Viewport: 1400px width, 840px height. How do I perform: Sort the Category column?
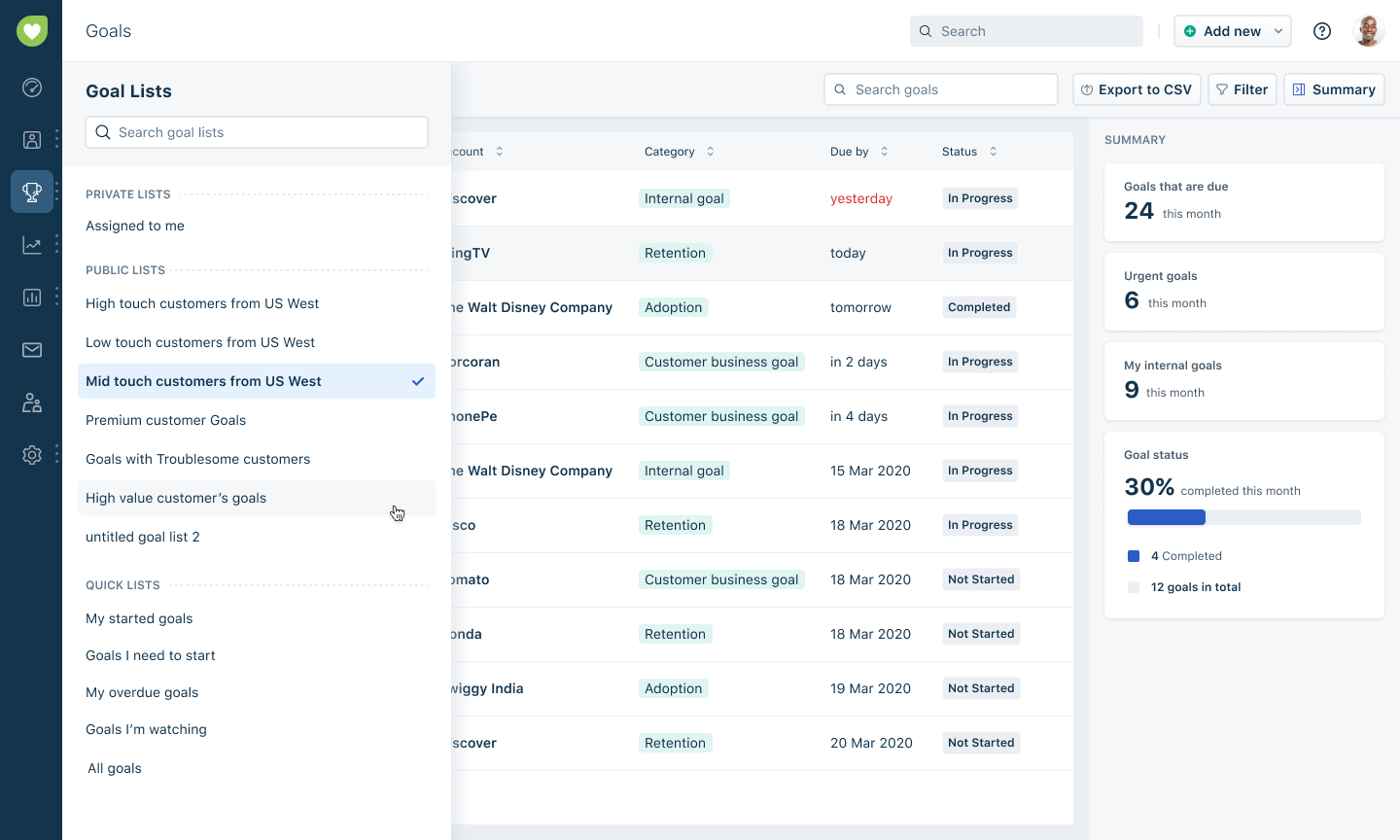click(x=709, y=151)
